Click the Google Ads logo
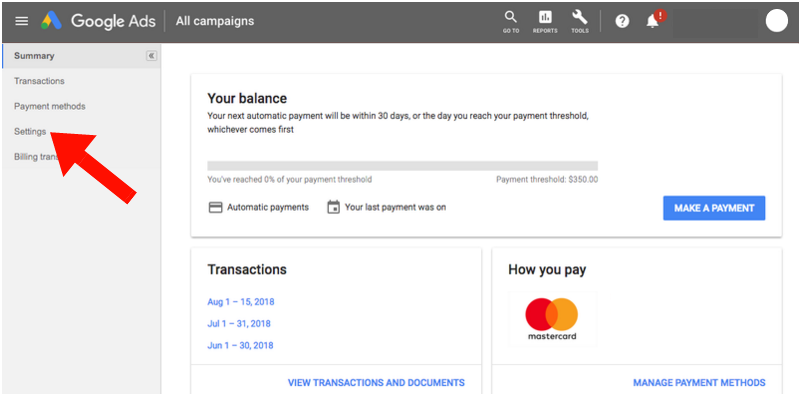Viewport: 803px width, 395px height. (x=98, y=21)
